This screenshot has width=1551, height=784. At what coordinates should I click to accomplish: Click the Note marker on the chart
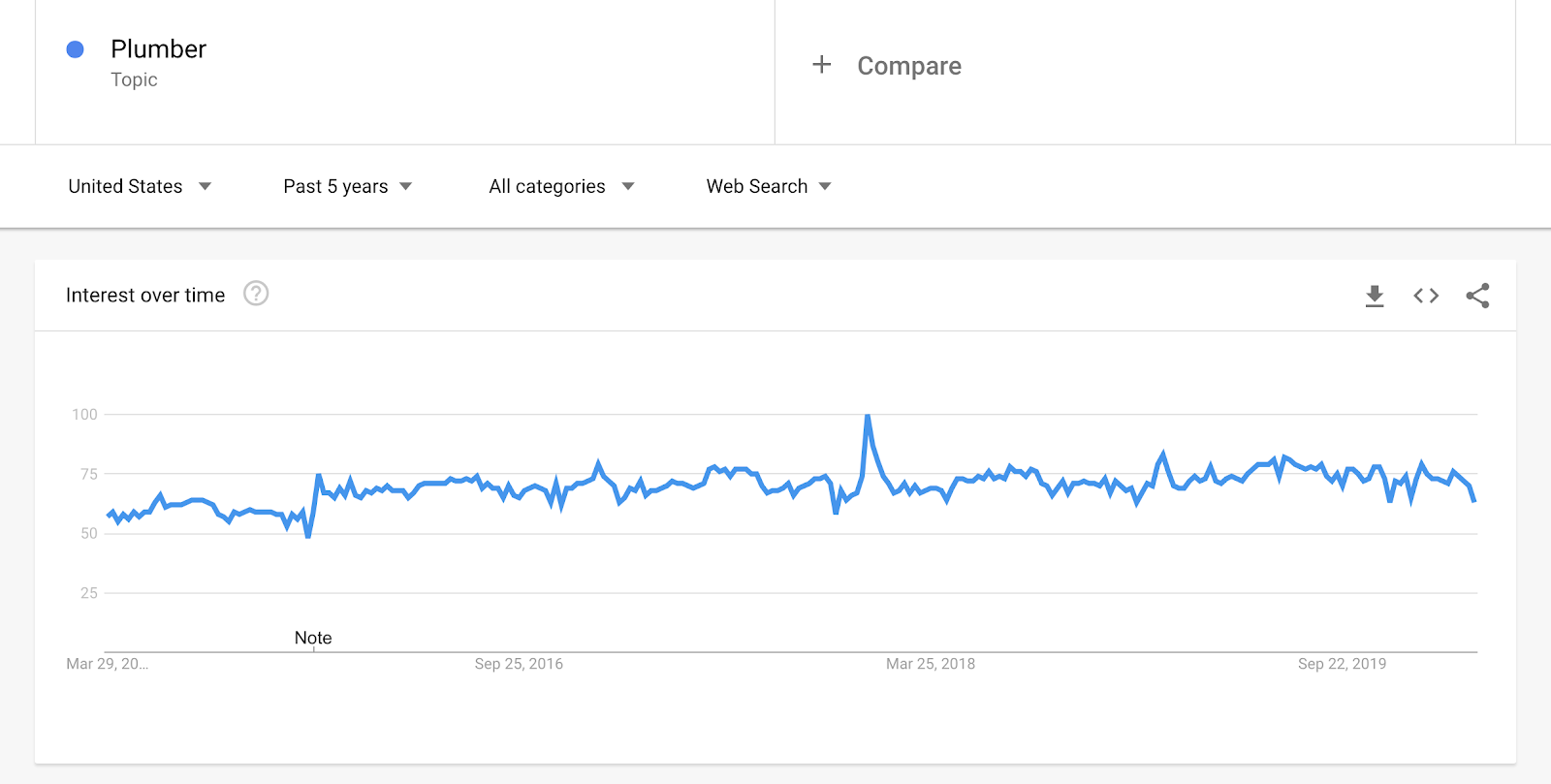pos(313,638)
